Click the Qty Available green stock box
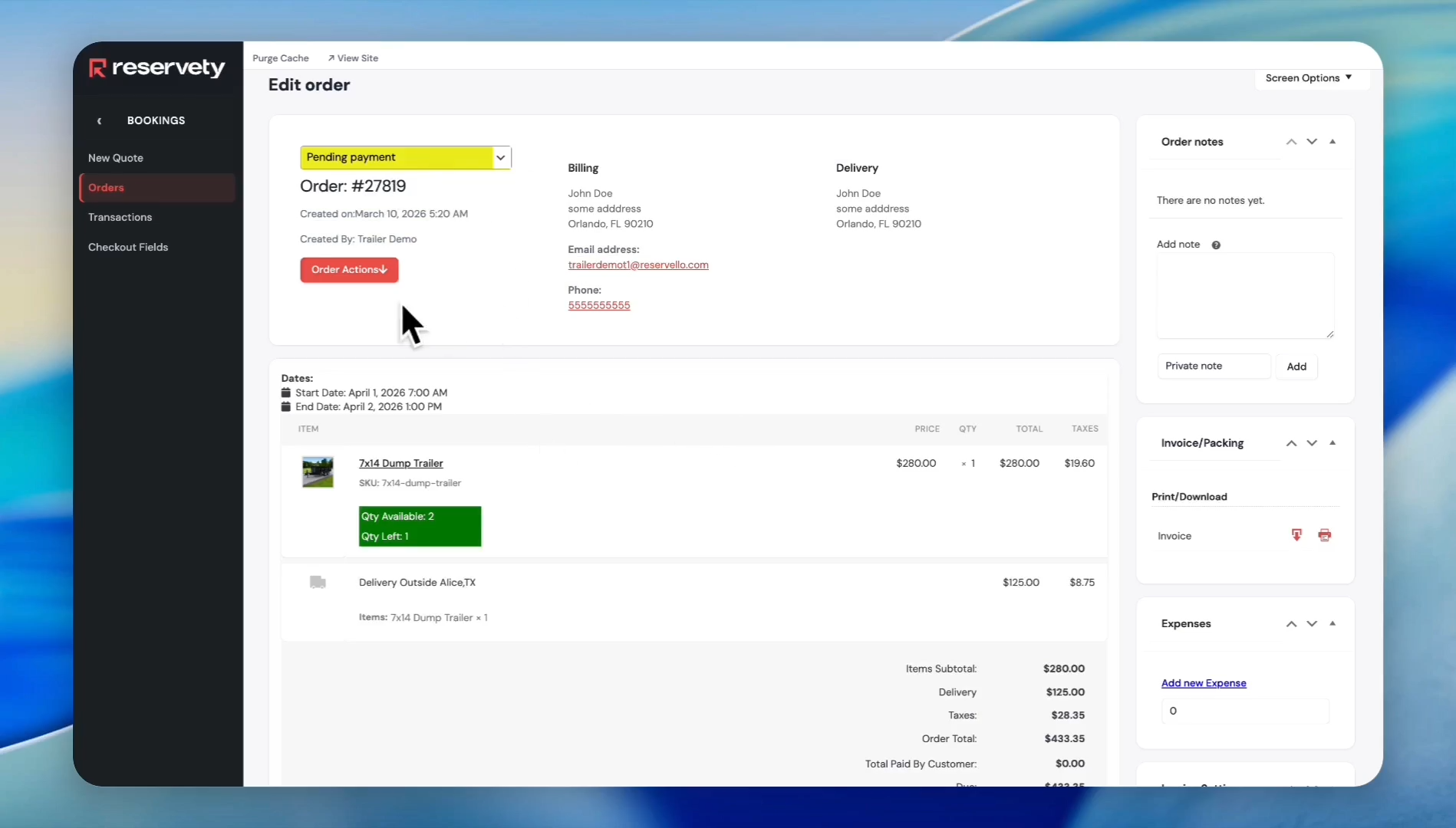The height and width of the screenshot is (828, 1456). (420, 526)
